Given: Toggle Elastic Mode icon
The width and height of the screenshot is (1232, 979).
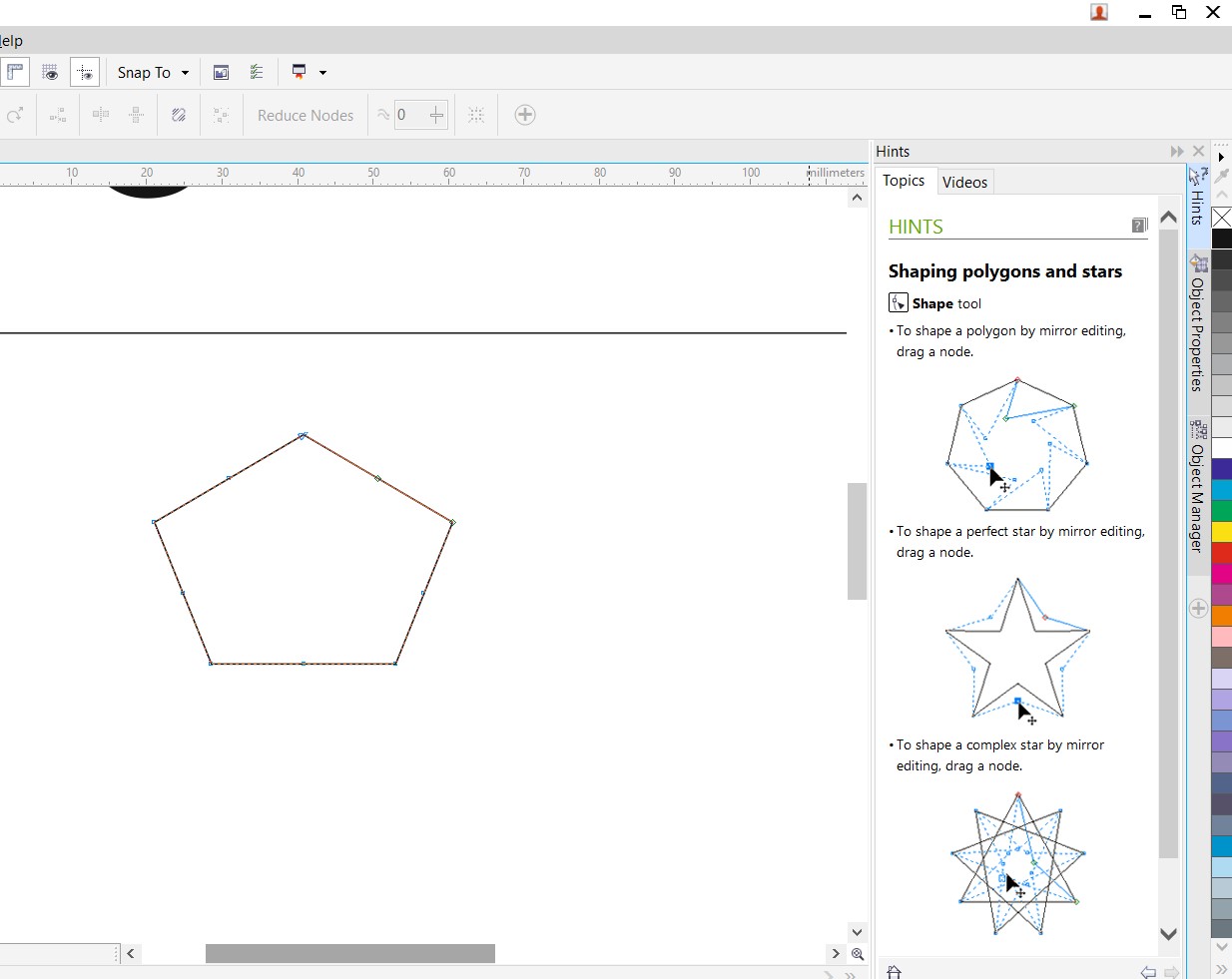Looking at the screenshot, I should pyautogui.click(x=179, y=115).
